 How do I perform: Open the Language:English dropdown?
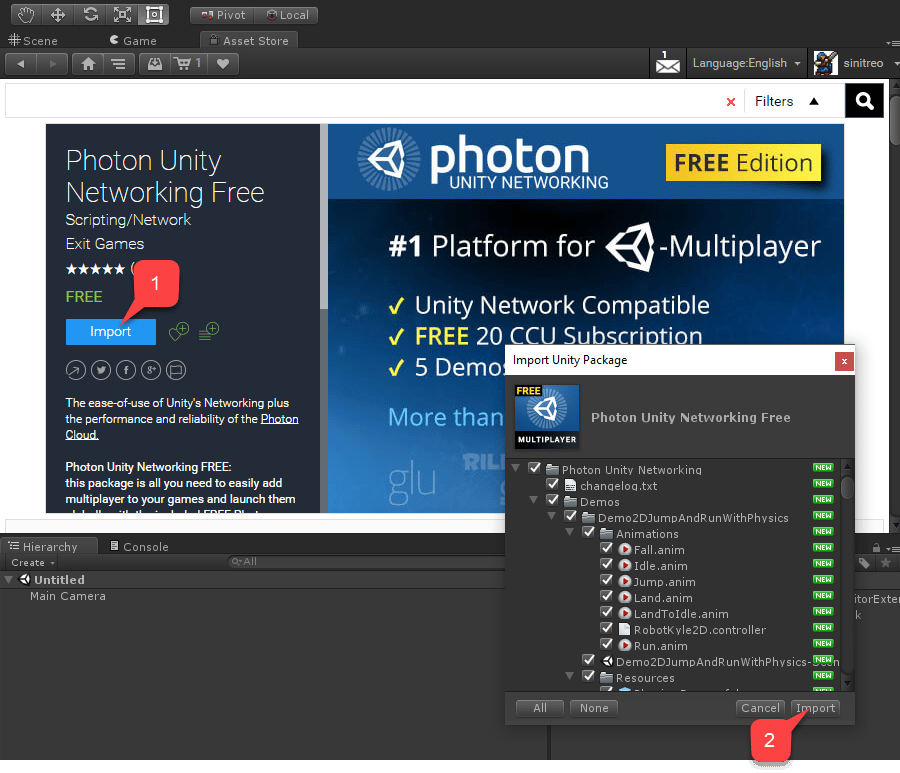pos(746,63)
